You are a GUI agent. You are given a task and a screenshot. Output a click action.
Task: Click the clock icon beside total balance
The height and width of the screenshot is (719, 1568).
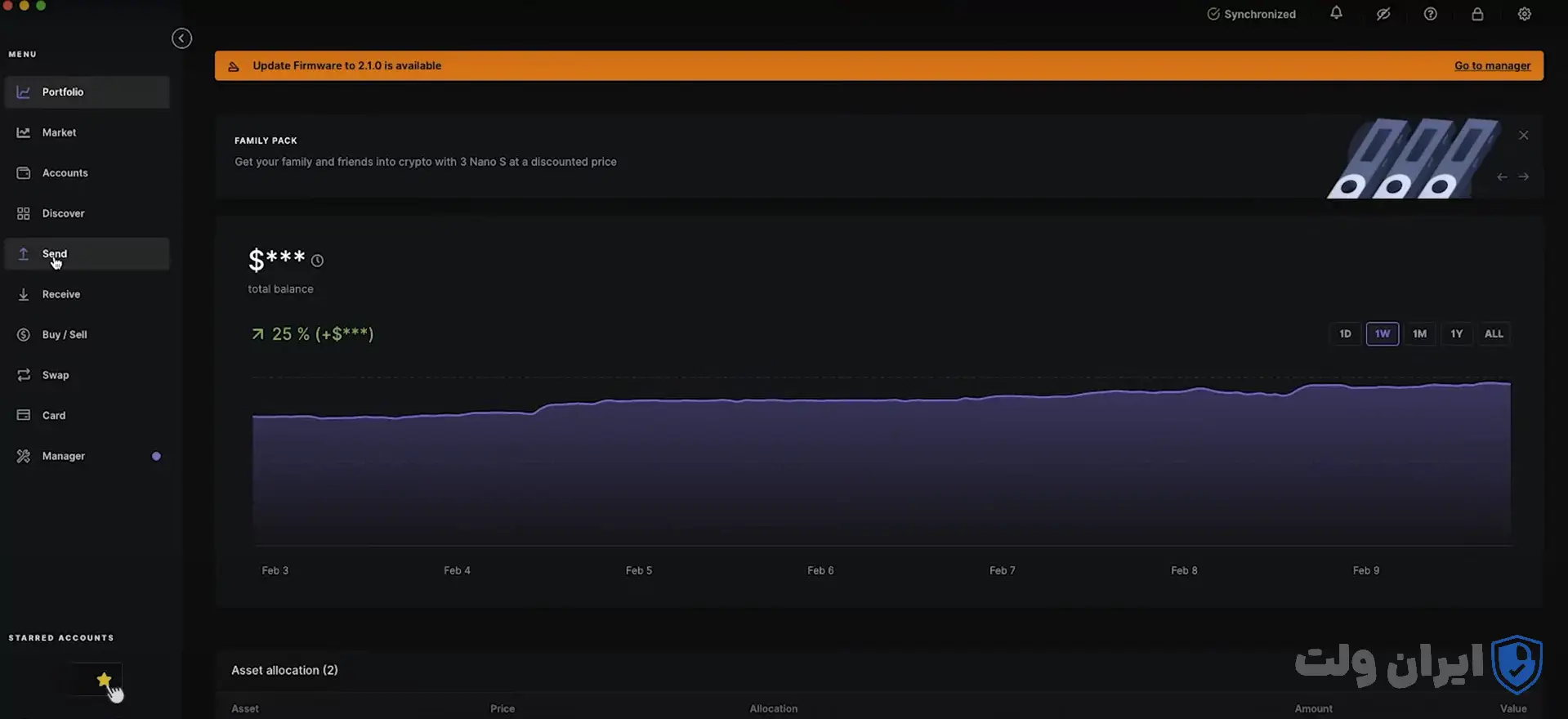pos(317,261)
